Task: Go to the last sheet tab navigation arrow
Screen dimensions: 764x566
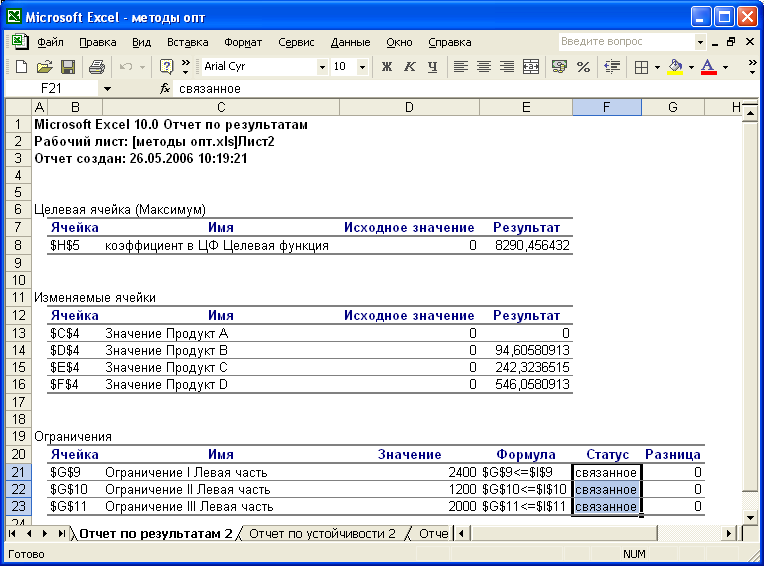Action: [61, 534]
